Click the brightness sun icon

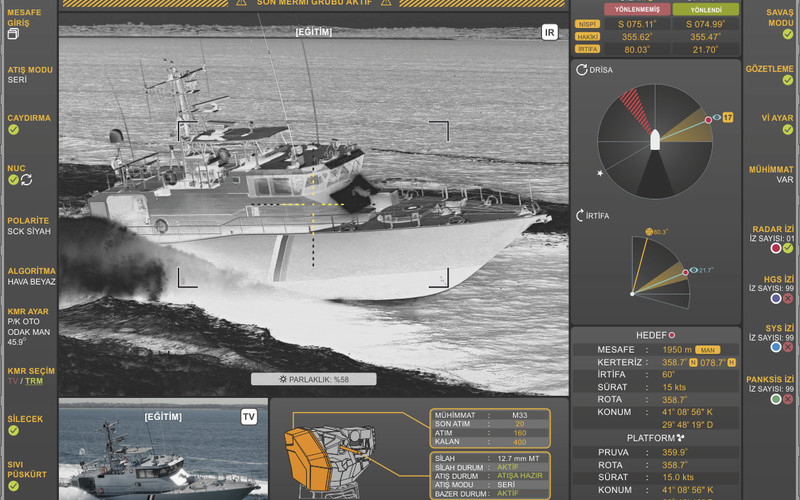283,379
